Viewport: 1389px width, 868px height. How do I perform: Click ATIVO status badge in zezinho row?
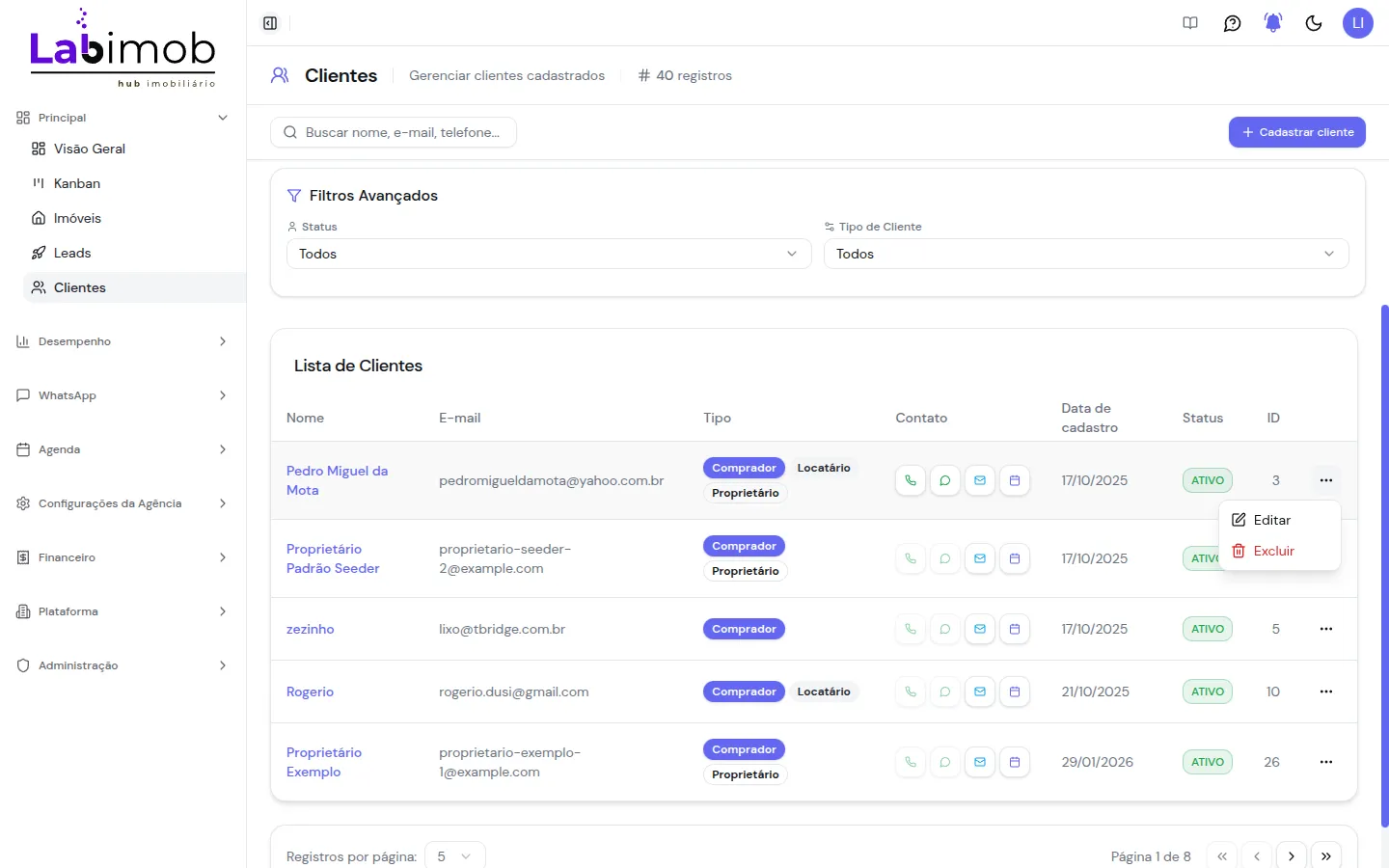pyautogui.click(x=1208, y=629)
